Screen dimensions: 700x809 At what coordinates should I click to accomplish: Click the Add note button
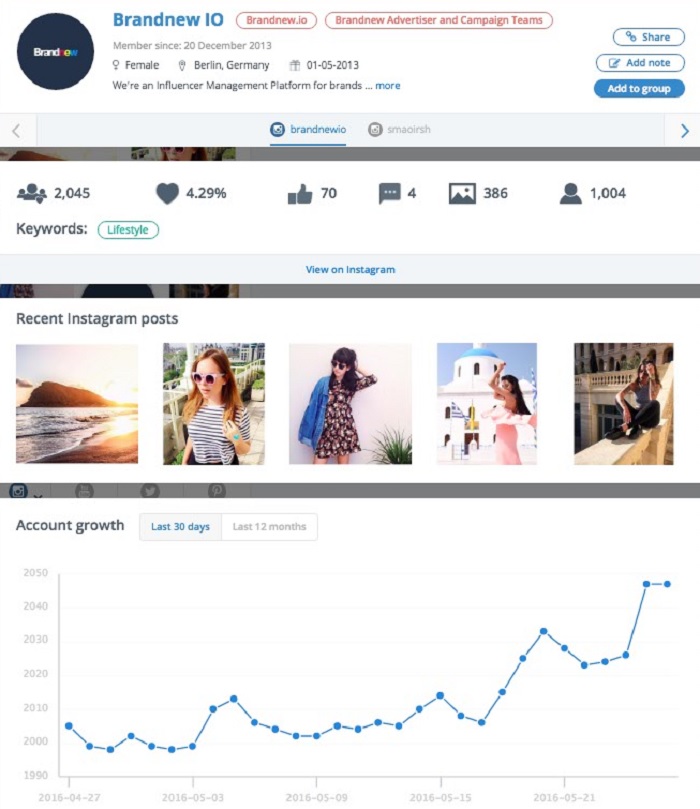[640, 63]
